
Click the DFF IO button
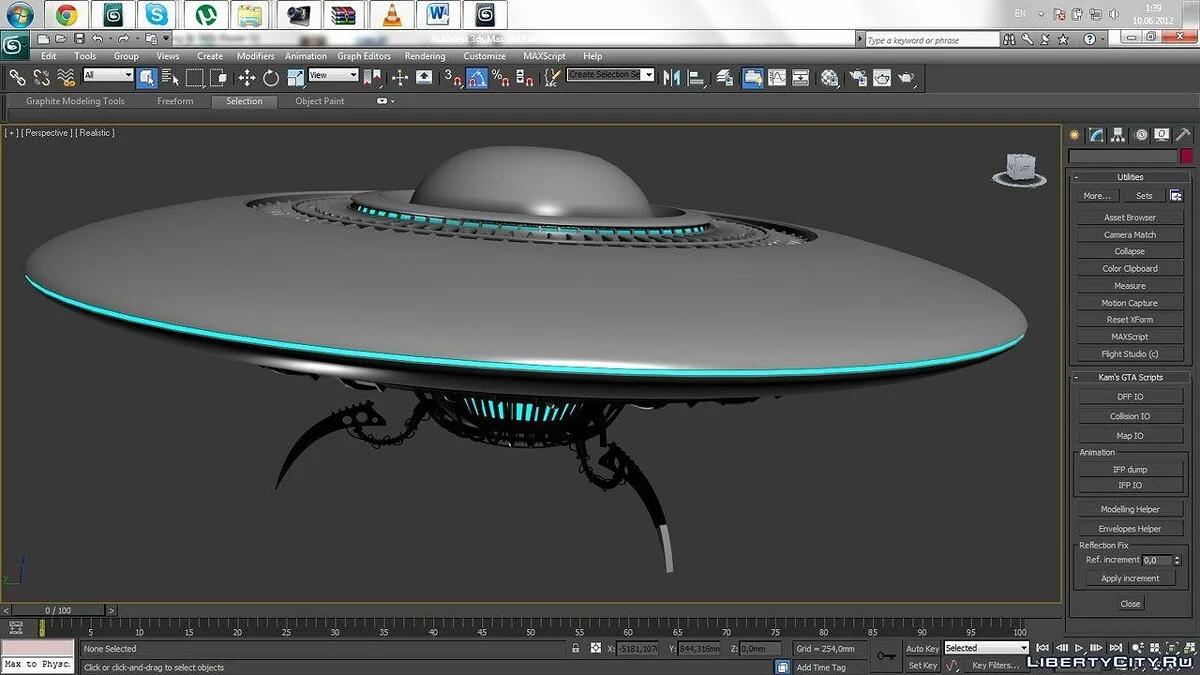pos(1129,397)
